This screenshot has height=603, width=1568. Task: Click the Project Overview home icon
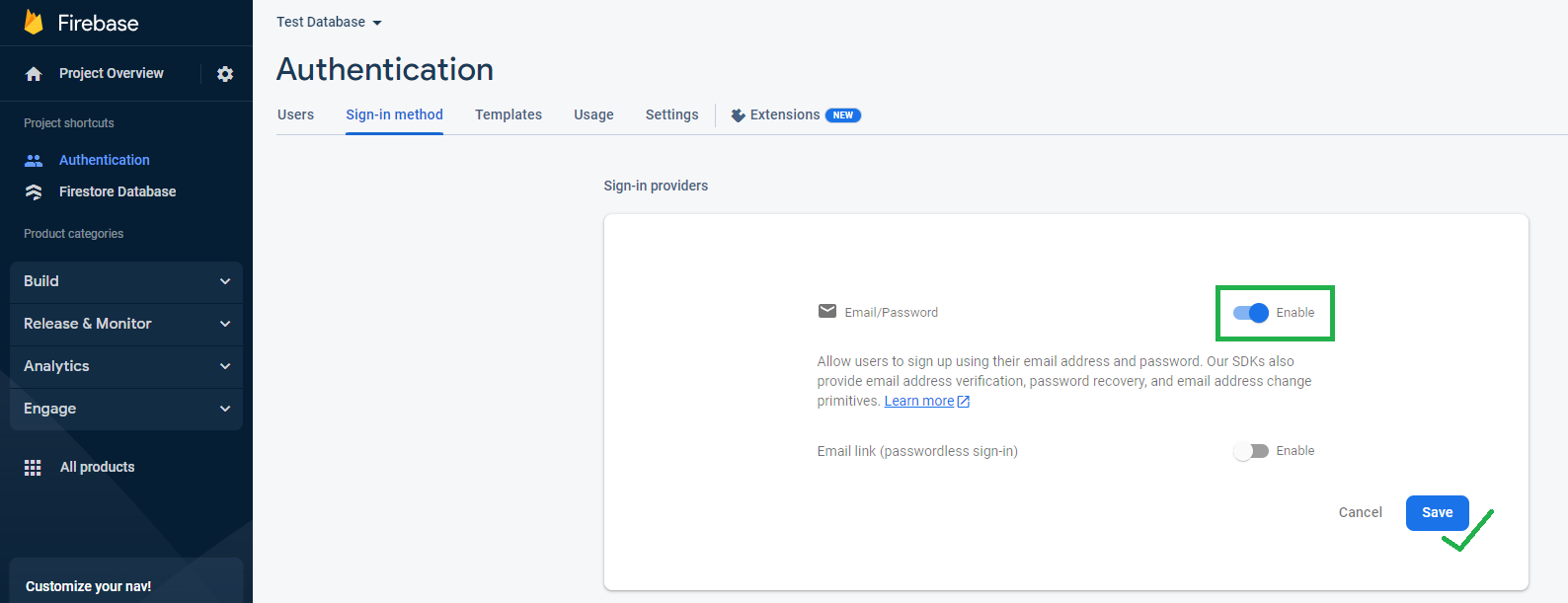click(x=34, y=74)
